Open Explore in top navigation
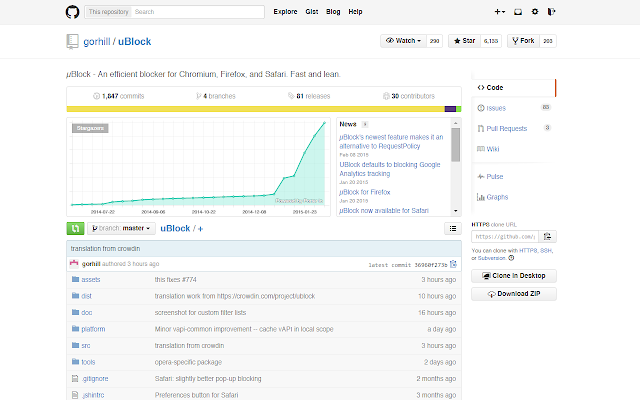 [285, 12]
